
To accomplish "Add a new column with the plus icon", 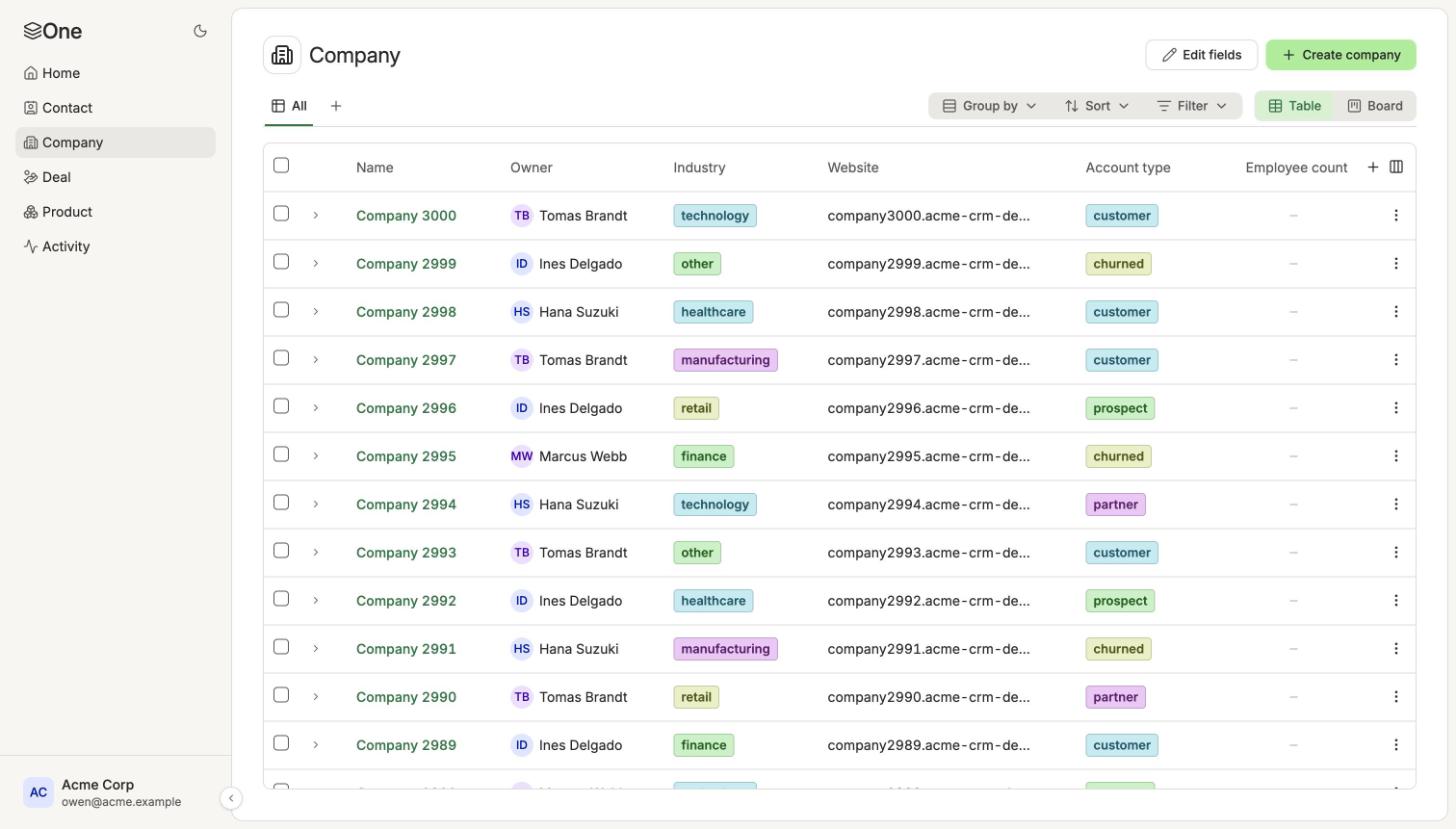I will (x=1373, y=167).
